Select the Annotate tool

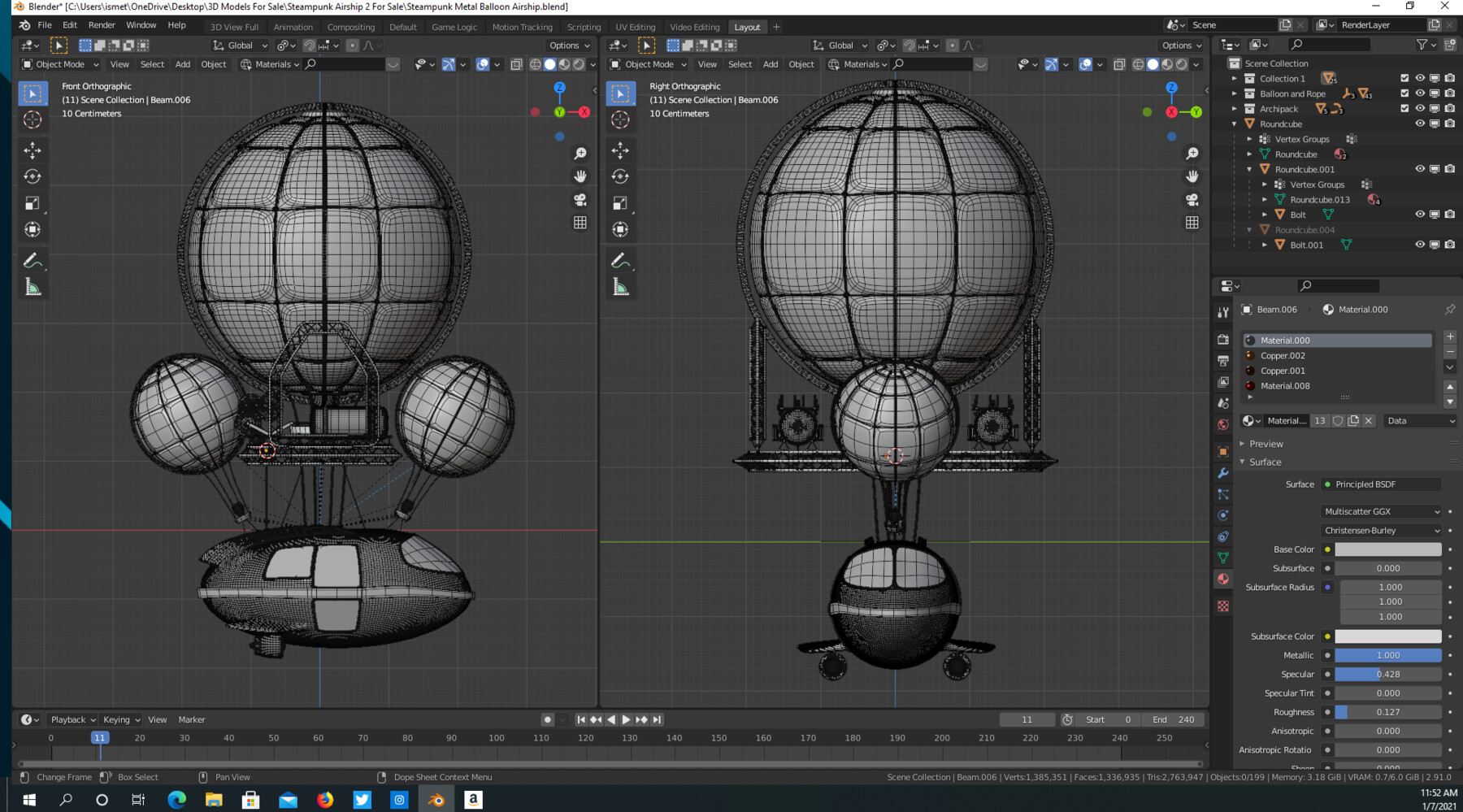tap(33, 260)
